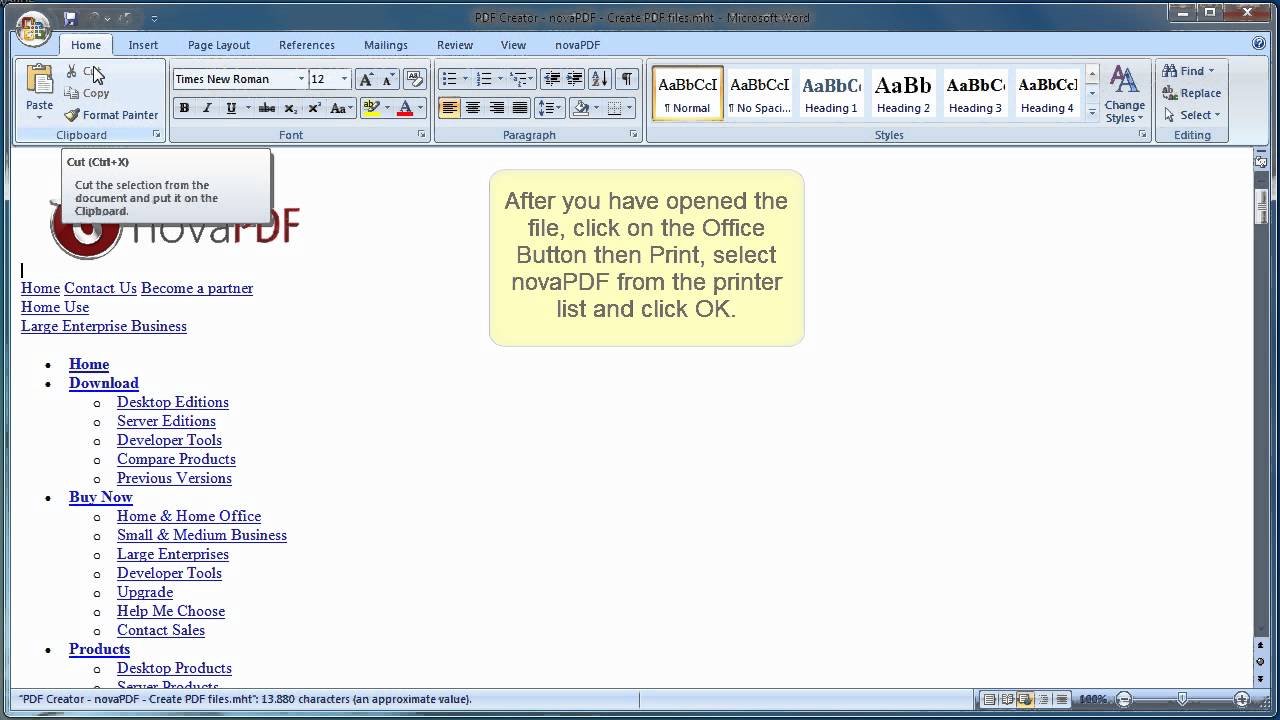Toggle Align Text Right

pyautogui.click(x=497, y=108)
